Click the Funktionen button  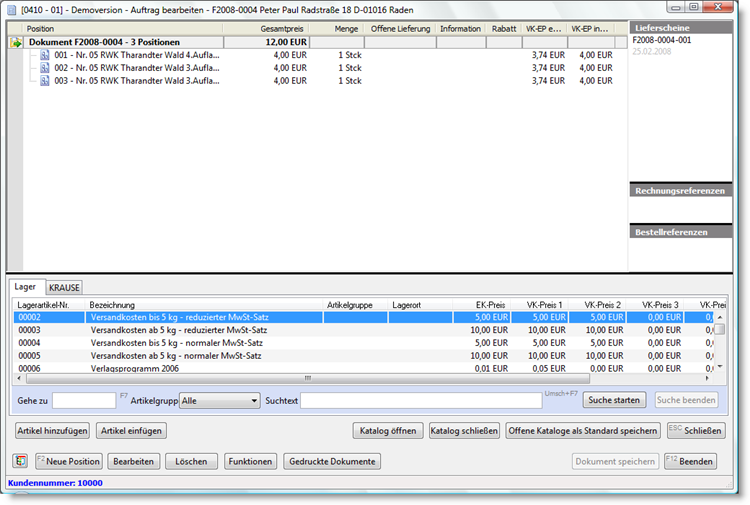(250, 462)
